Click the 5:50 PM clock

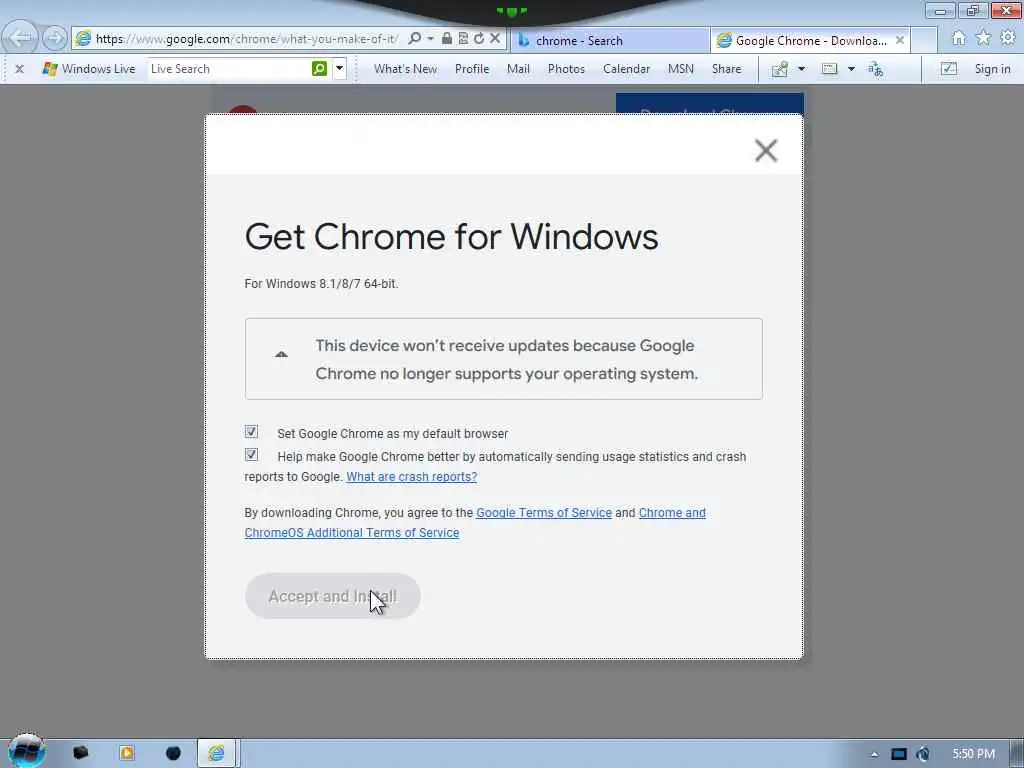(x=974, y=754)
